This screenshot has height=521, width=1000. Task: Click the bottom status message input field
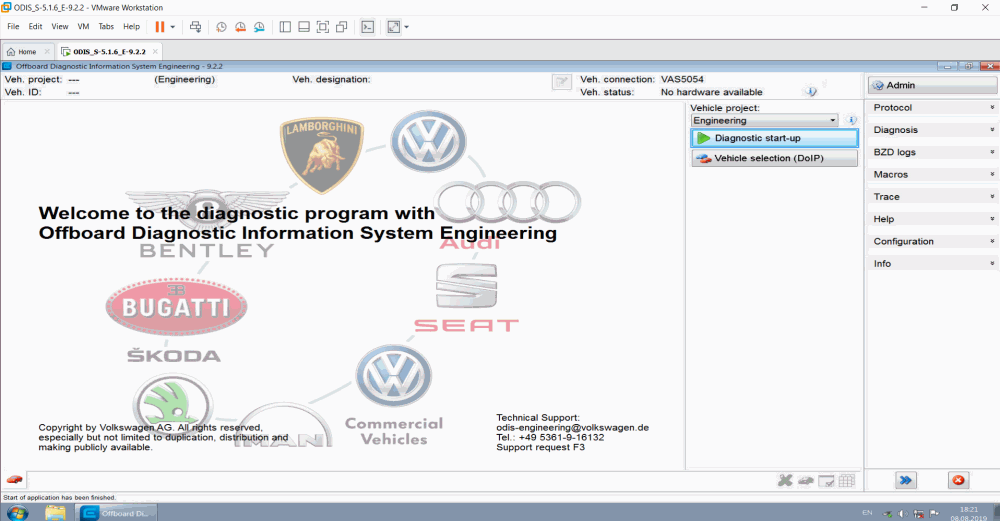(x=400, y=480)
